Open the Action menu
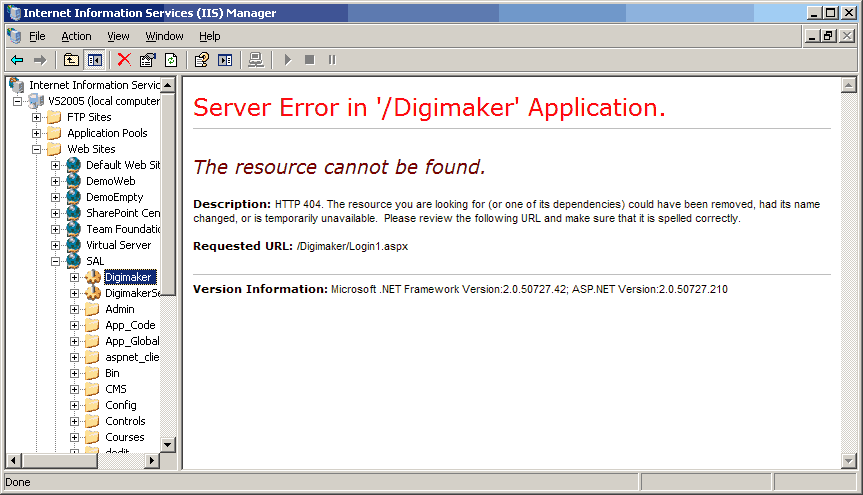 76,36
